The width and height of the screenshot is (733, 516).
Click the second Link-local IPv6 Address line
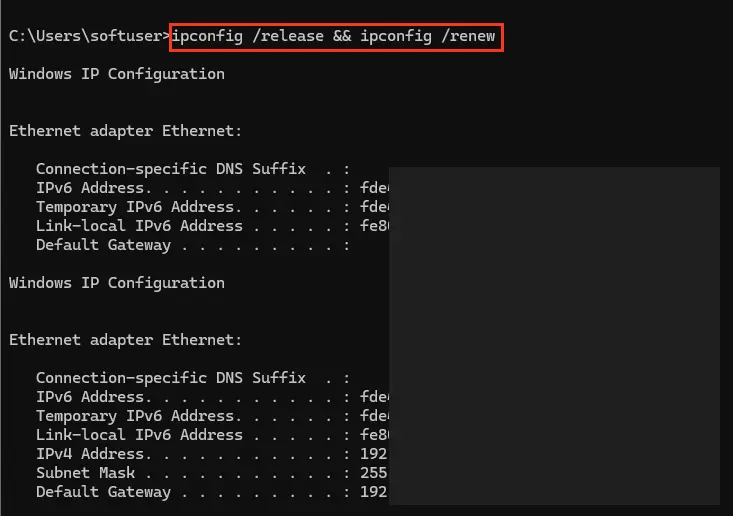tap(212, 435)
